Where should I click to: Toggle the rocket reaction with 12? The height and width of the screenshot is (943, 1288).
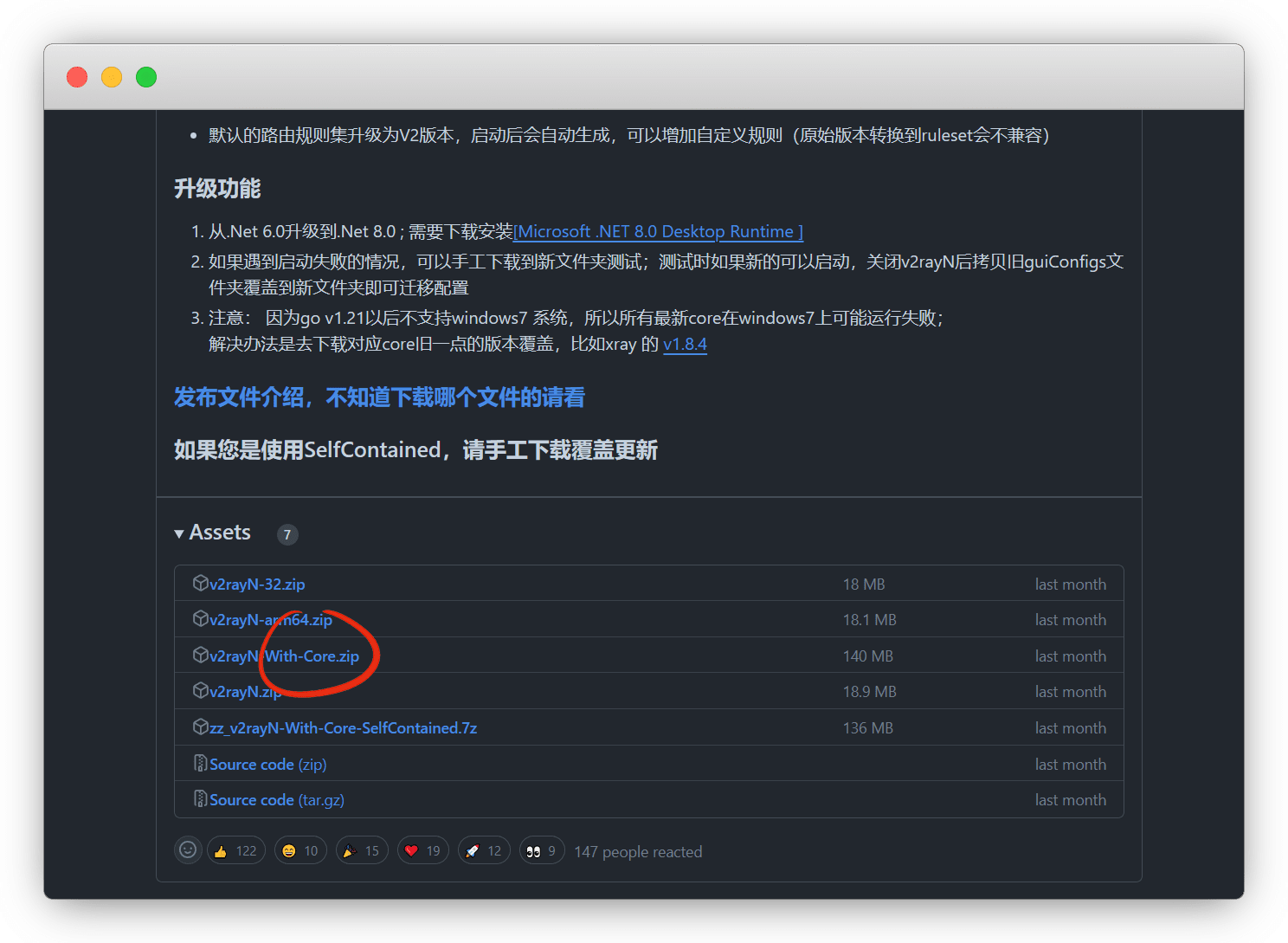(x=485, y=850)
